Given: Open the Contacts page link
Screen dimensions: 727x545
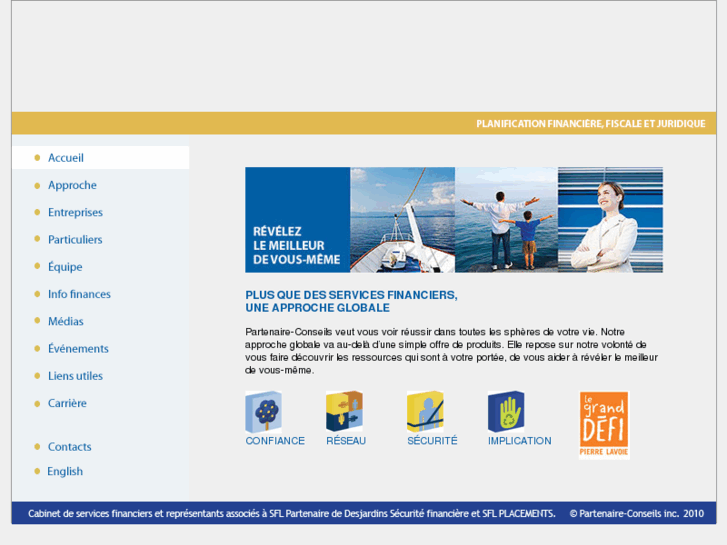Looking at the screenshot, I should pos(70,447).
